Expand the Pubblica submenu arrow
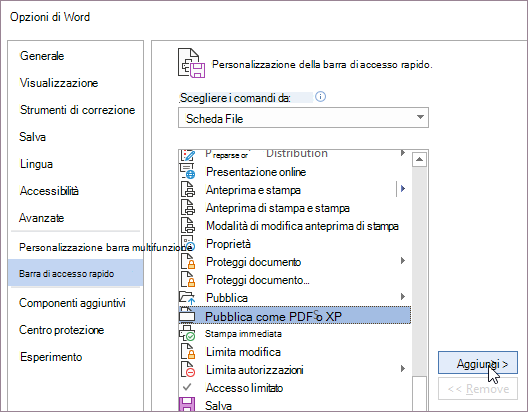This screenshot has width=528, height=412. 402,297
